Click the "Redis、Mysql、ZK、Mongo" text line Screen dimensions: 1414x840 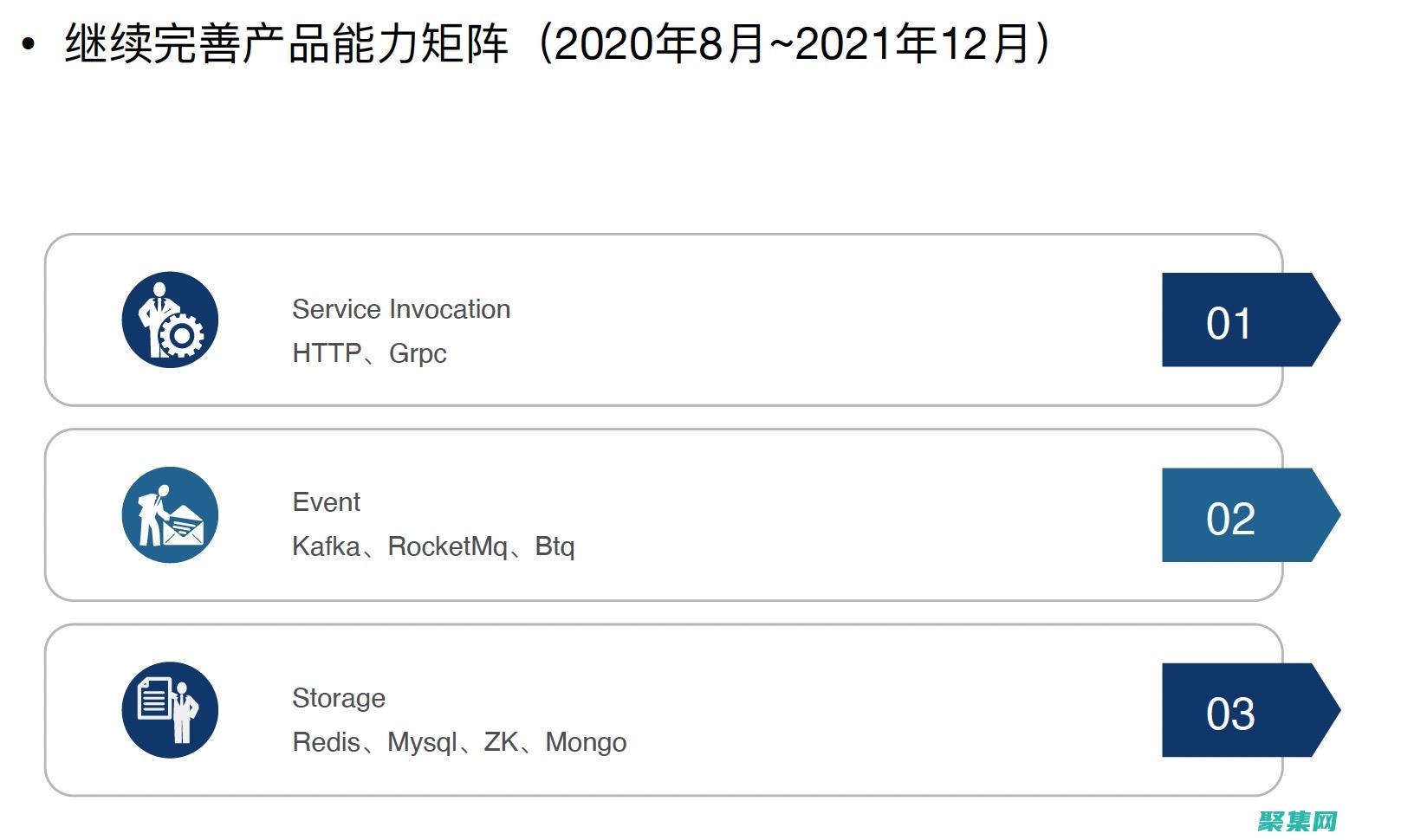[x=459, y=742]
